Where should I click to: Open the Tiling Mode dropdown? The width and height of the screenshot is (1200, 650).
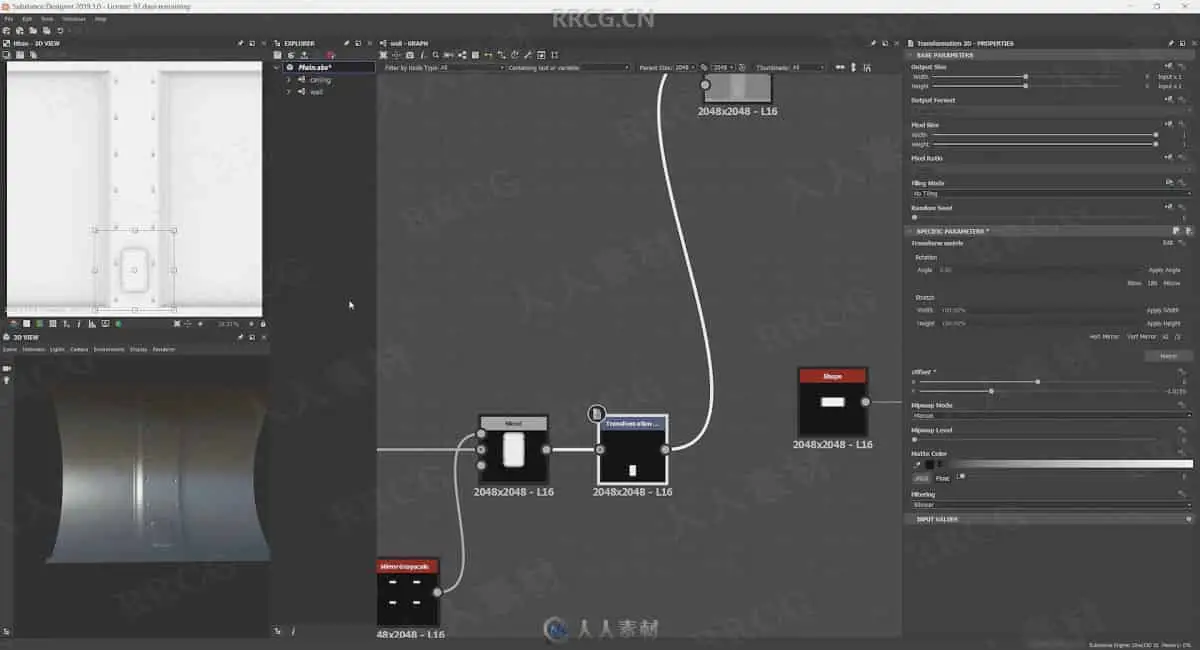[x=1051, y=193]
